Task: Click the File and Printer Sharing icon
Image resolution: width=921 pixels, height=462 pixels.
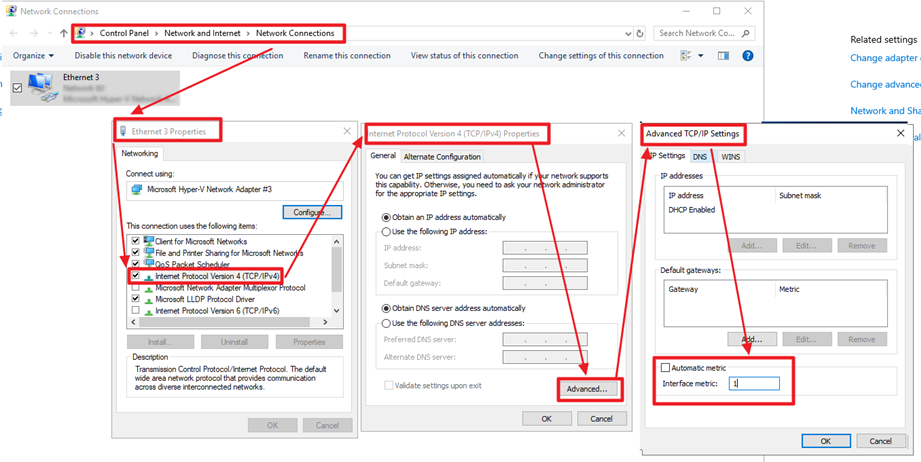Action: 149,253
